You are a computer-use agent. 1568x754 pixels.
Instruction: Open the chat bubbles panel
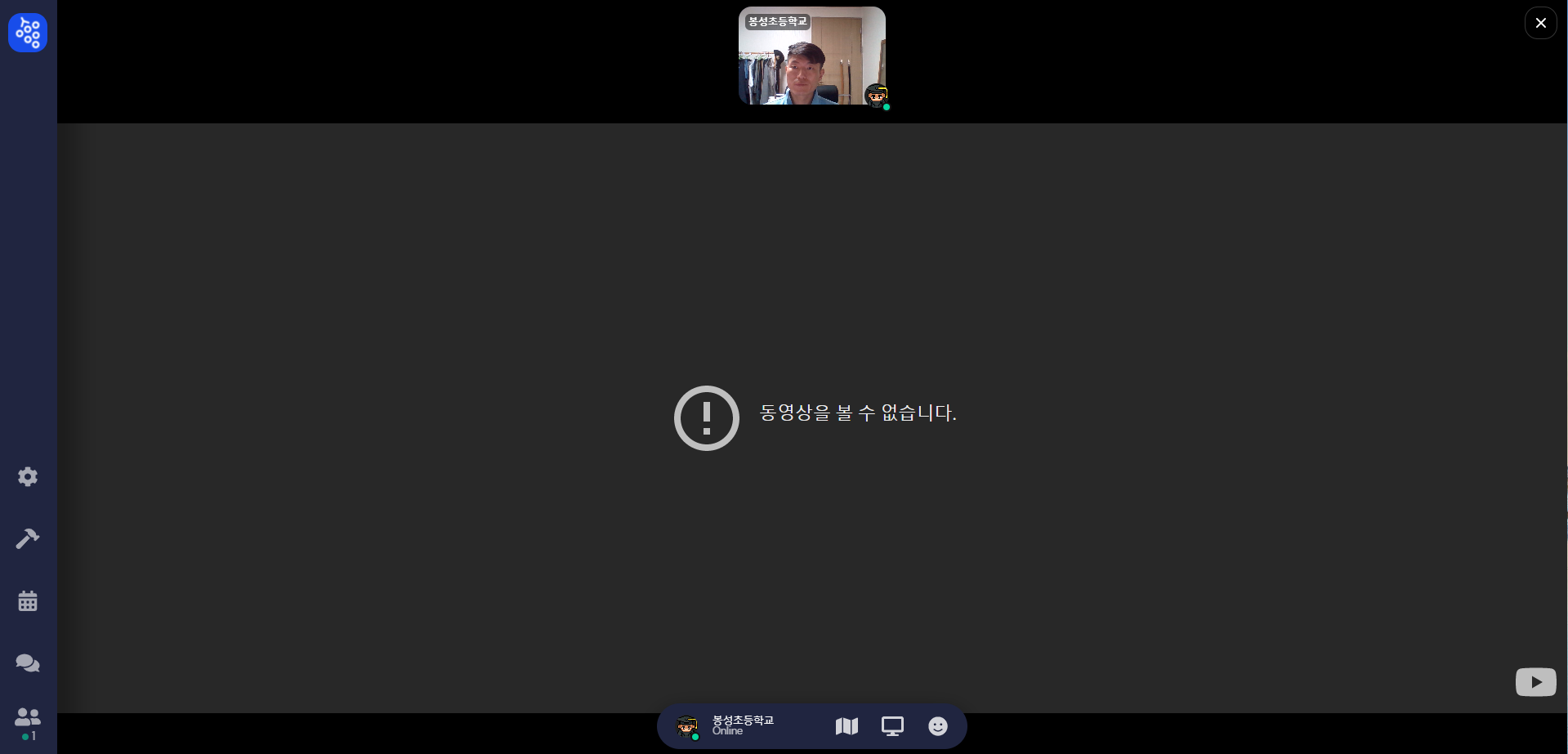(x=28, y=663)
